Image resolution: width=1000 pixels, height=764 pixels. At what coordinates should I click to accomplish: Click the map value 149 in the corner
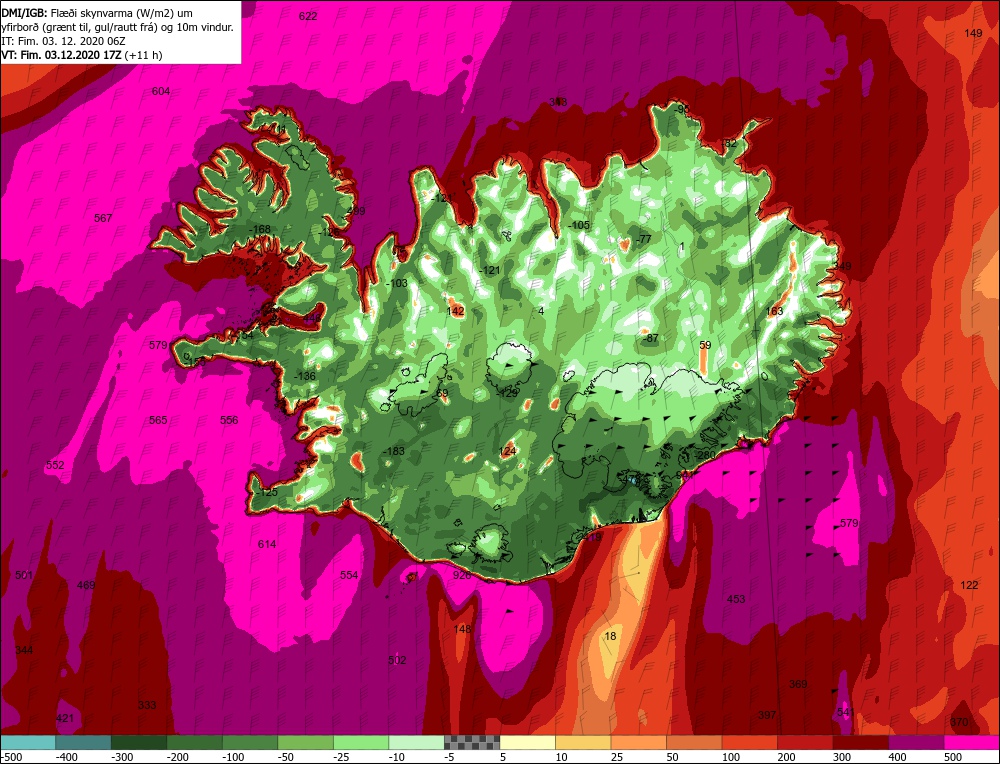[973, 33]
